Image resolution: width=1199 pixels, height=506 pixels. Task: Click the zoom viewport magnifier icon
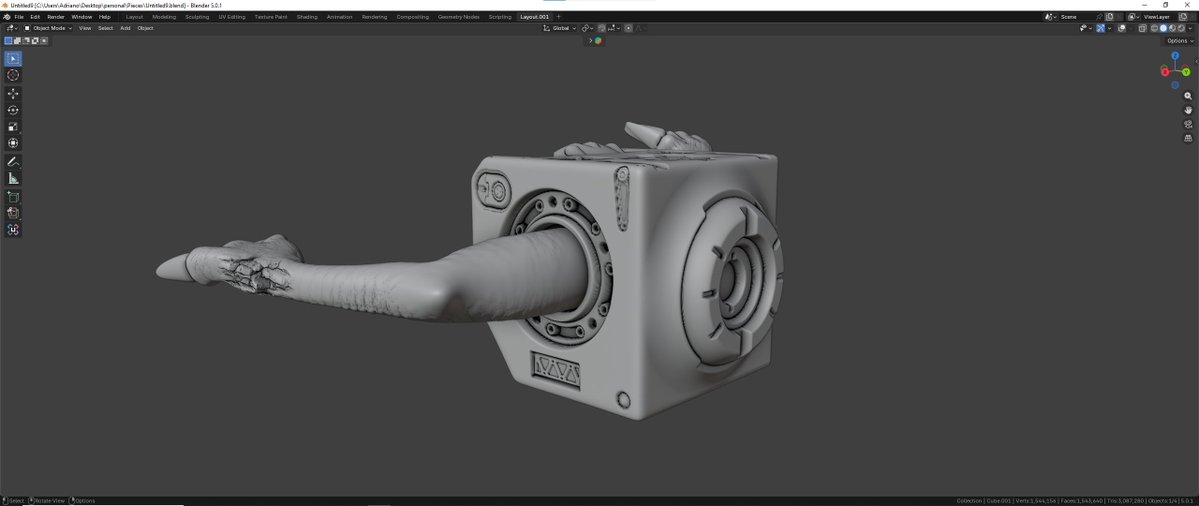click(x=1188, y=96)
